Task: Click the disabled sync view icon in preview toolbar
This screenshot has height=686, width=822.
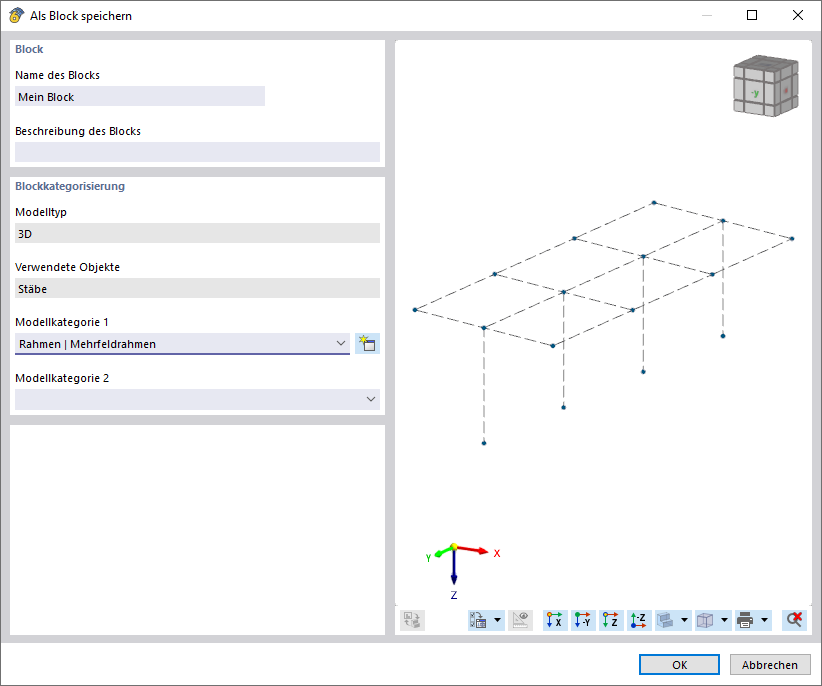Action: point(413,620)
